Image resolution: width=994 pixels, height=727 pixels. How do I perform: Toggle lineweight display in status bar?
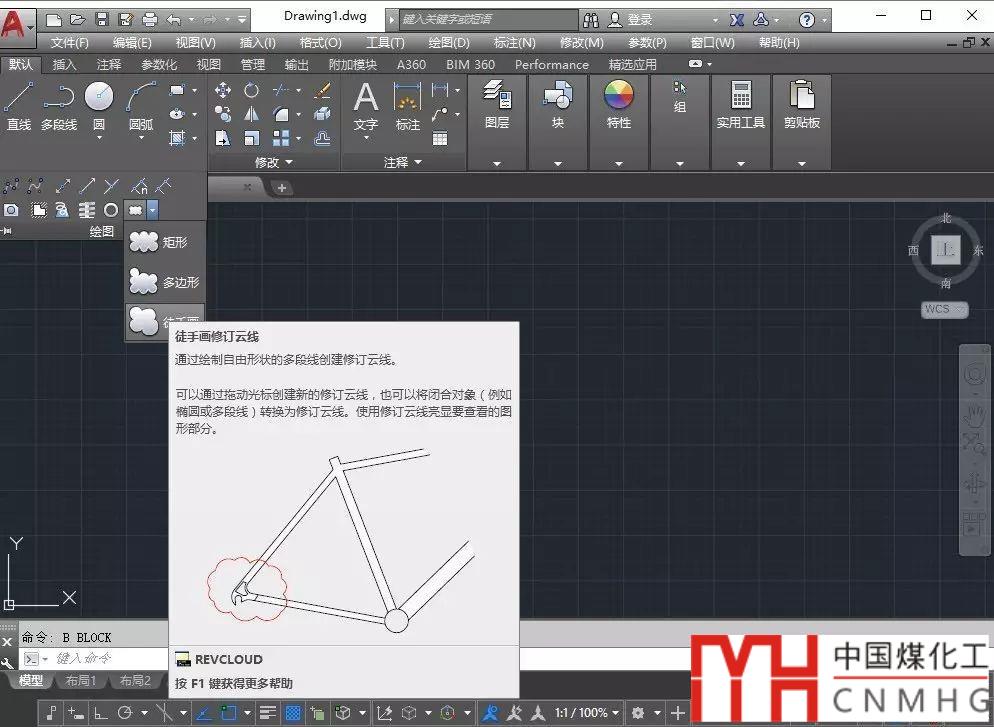point(267,713)
